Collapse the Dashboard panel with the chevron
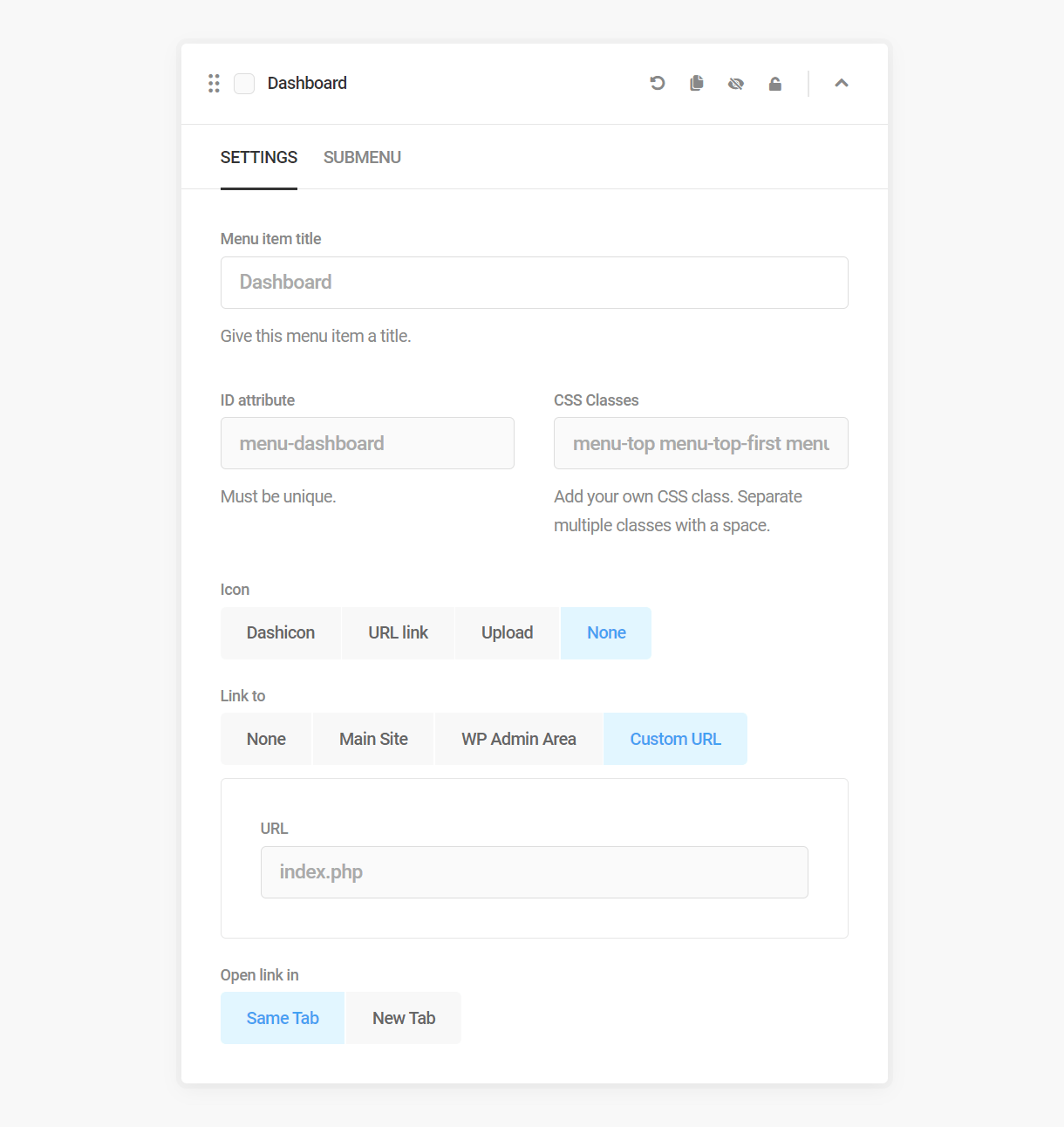Viewport: 1064px width, 1127px height. click(842, 83)
